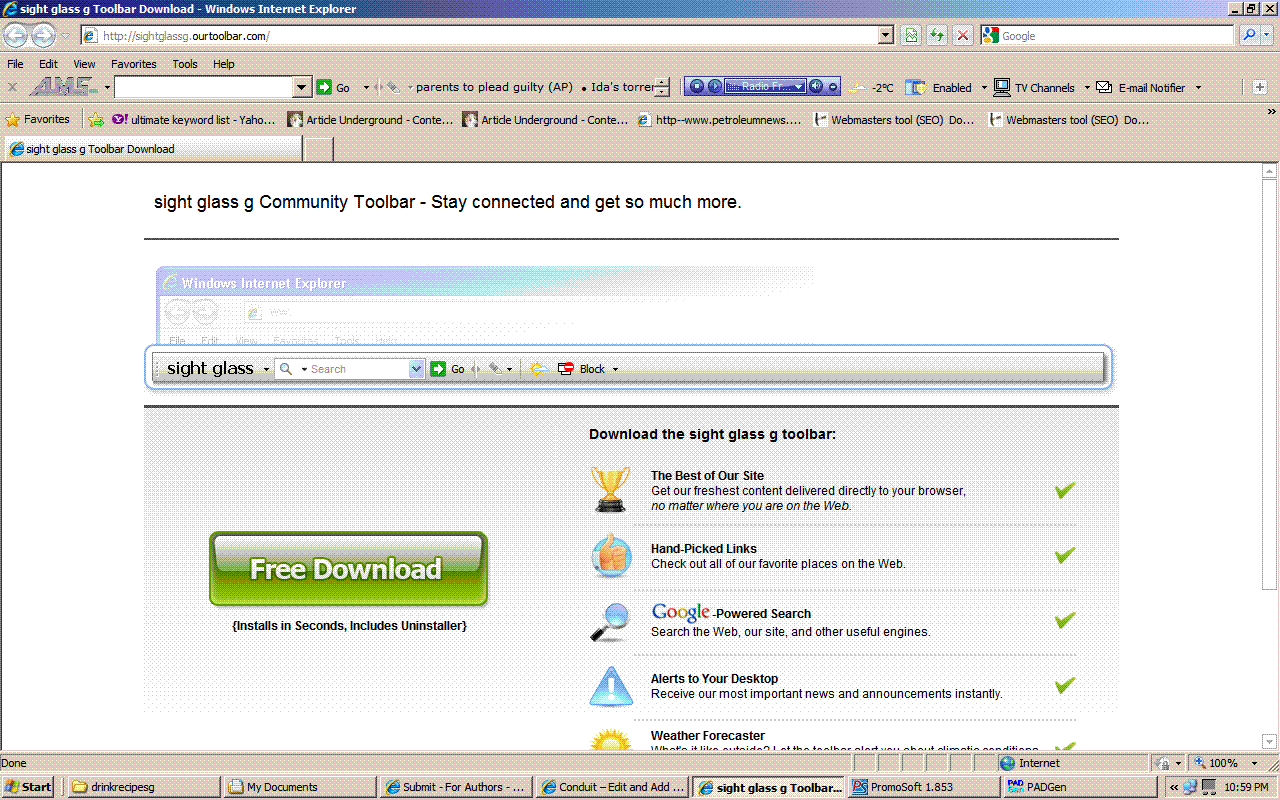Mute the radio speaker volume icon
1280x800 pixels.
816,87
